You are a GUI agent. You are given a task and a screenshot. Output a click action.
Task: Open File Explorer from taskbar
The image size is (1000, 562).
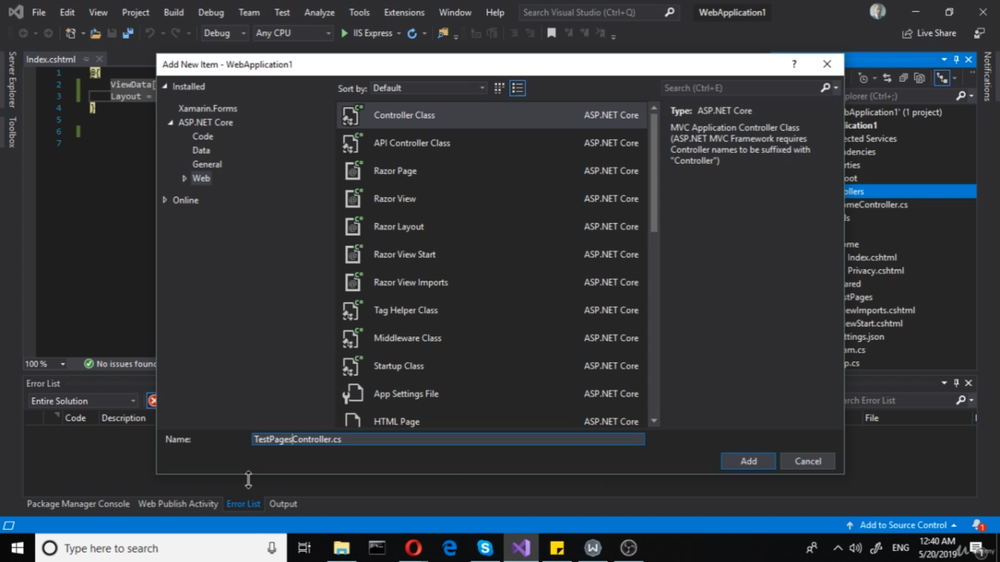coord(341,548)
